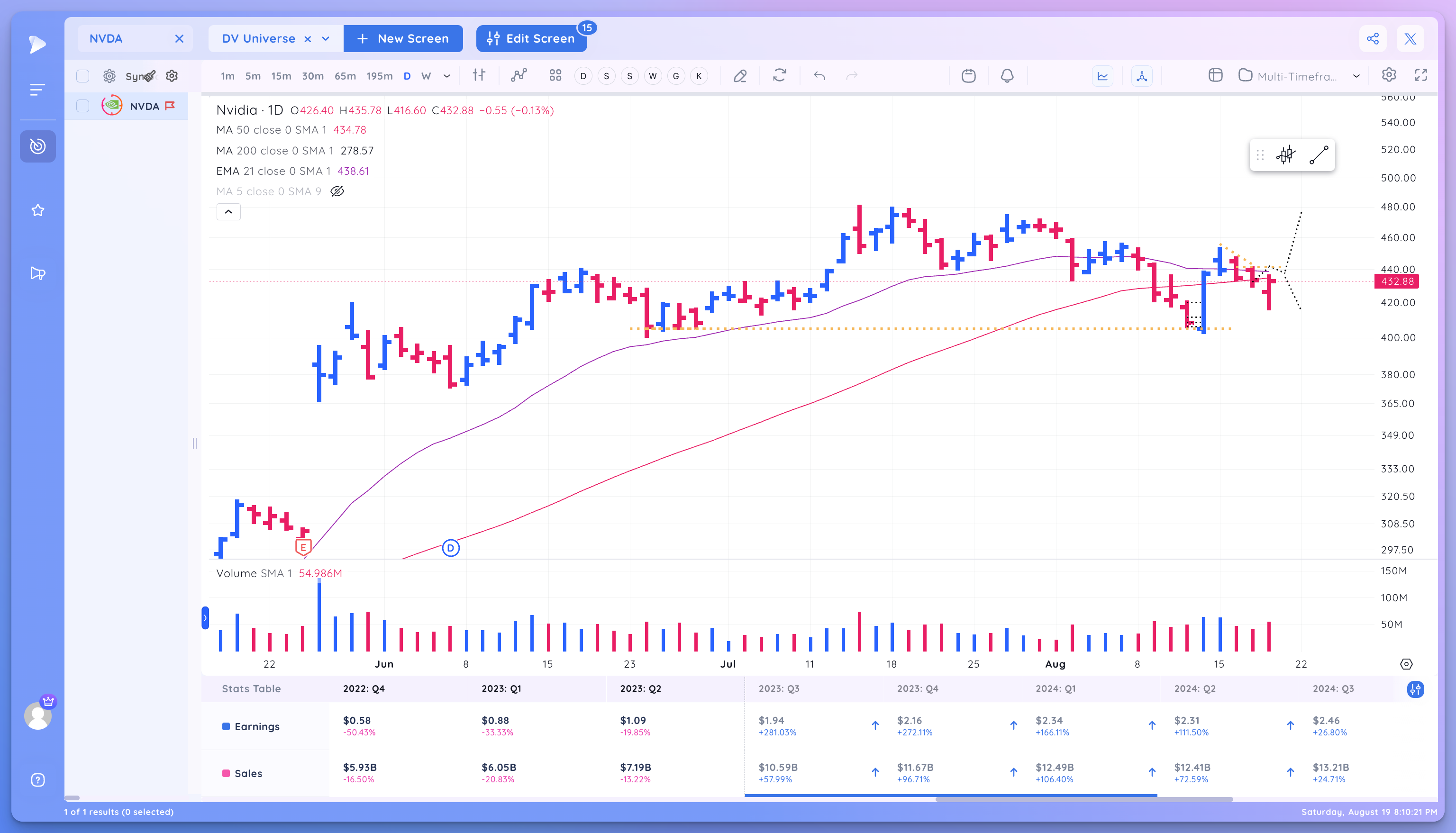Click the watchlist column settings gear
The height and width of the screenshot is (833, 1456).
172,75
